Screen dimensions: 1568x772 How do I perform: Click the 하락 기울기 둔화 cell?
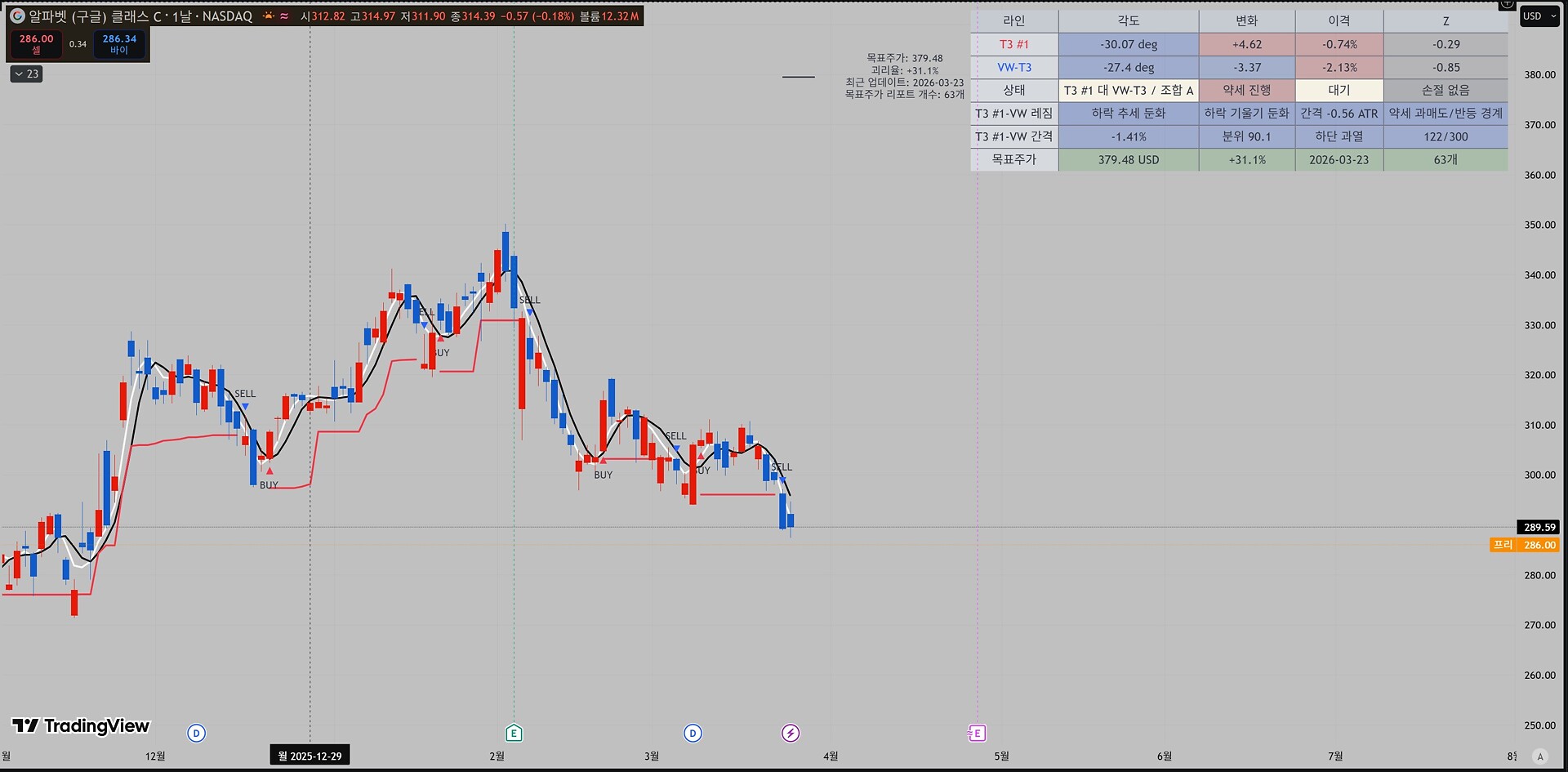coord(1247,113)
